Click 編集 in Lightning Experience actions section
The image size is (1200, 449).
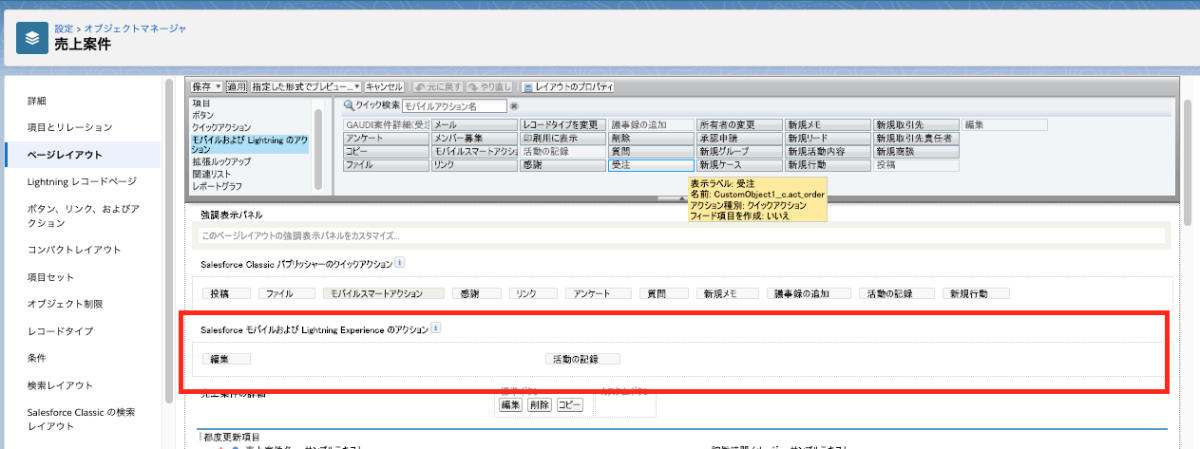click(226, 358)
